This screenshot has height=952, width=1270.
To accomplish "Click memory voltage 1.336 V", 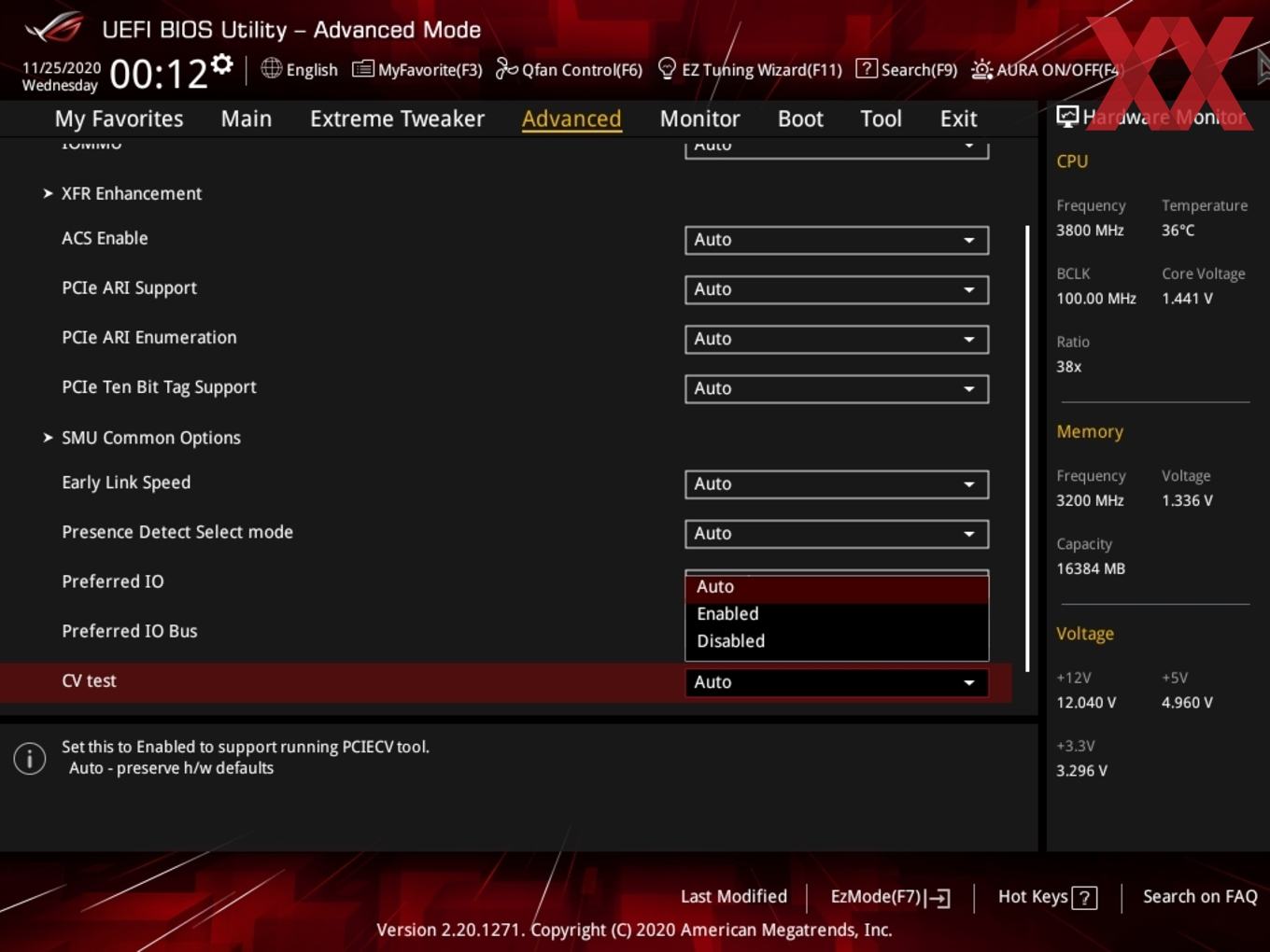I will tap(1187, 501).
